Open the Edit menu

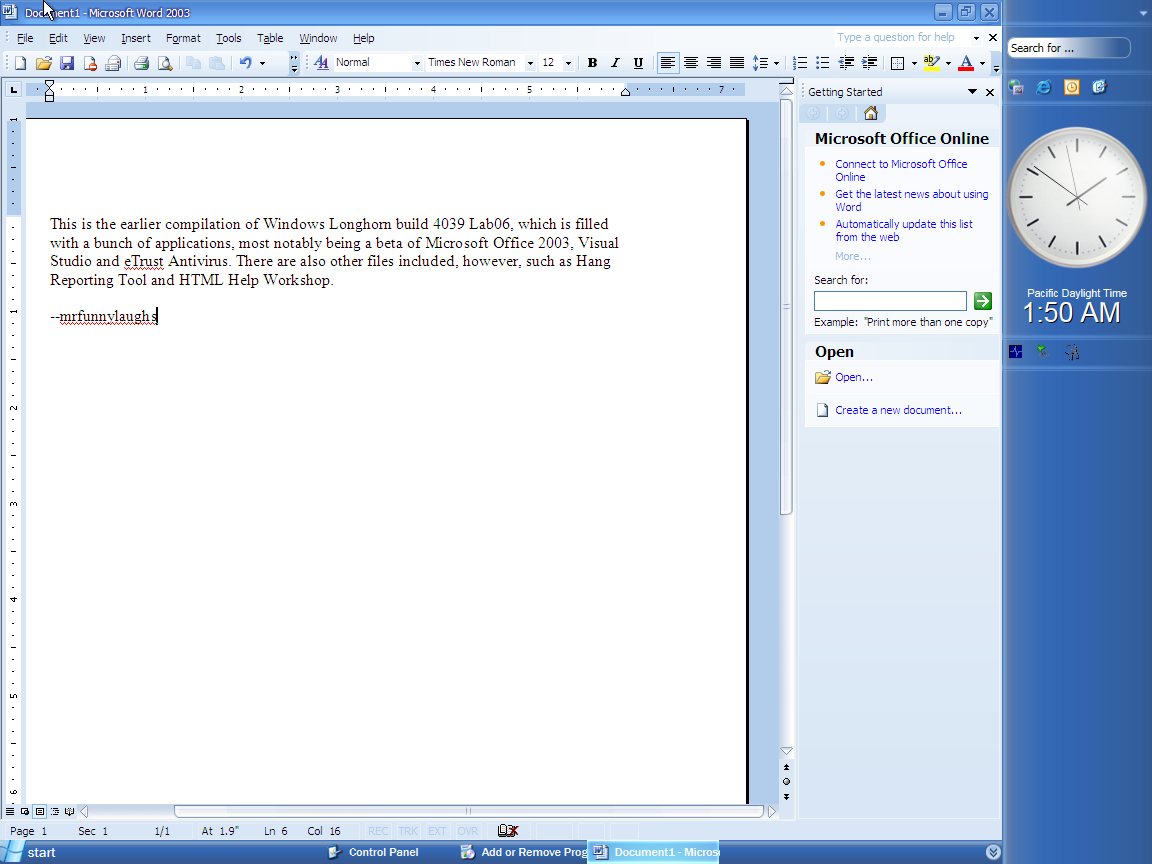[58, 38]
